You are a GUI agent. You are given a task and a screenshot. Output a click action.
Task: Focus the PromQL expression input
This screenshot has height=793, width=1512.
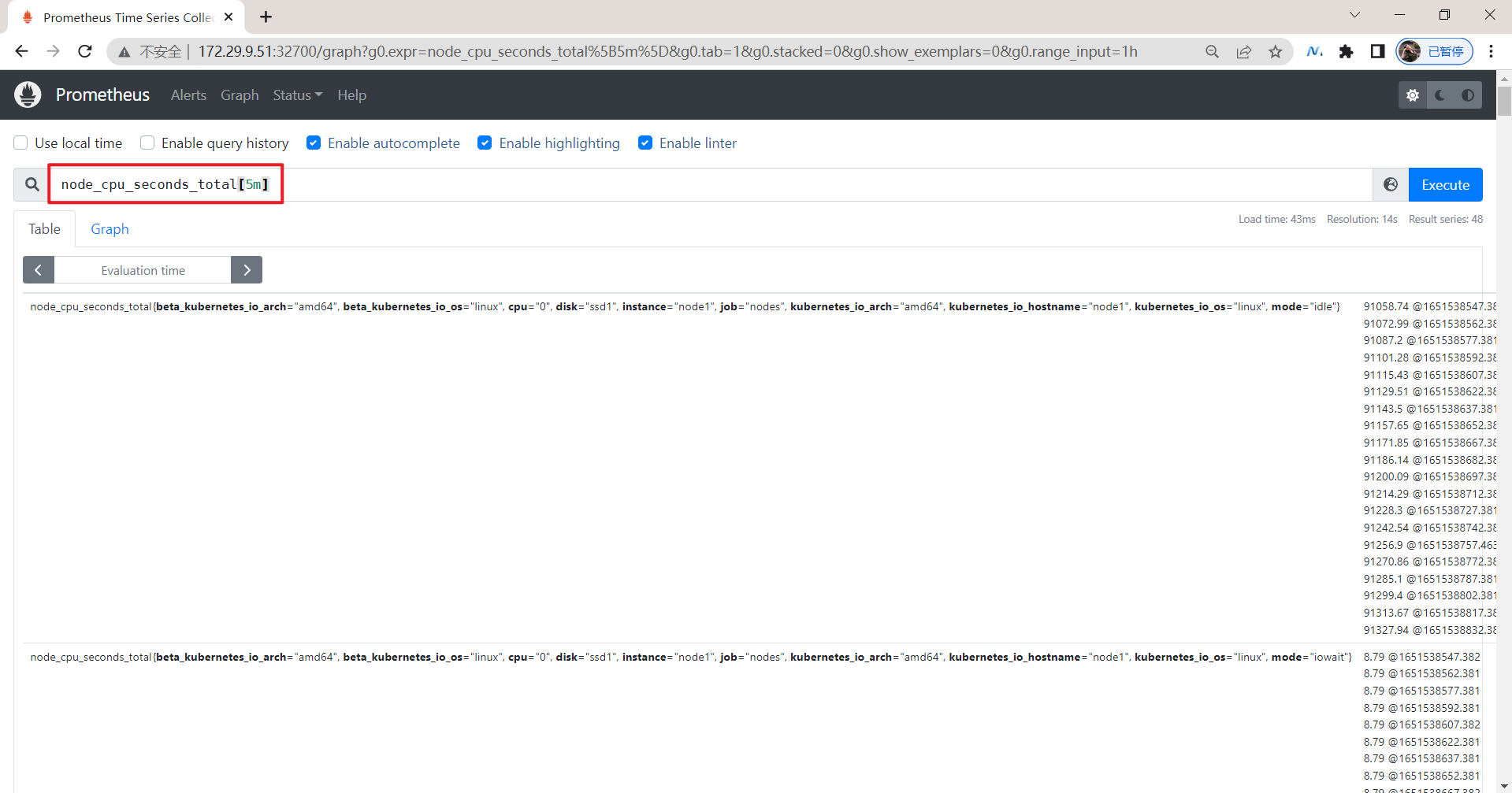[711, 184]
